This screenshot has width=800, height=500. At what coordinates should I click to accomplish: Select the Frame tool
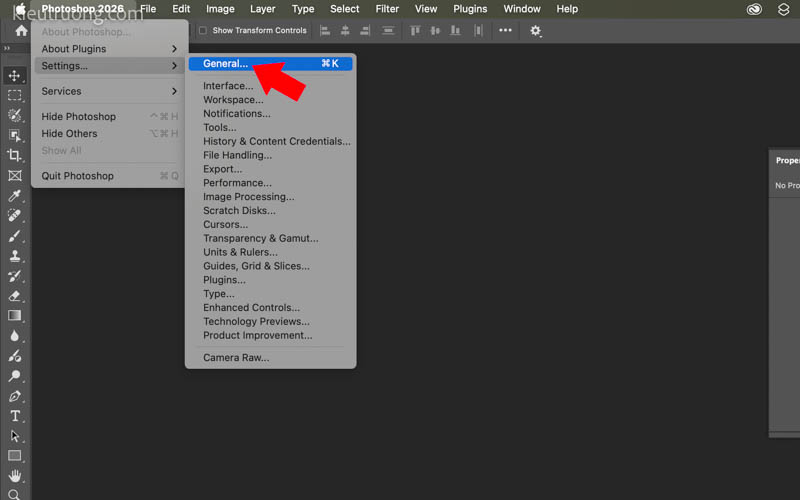coord(14,176)
